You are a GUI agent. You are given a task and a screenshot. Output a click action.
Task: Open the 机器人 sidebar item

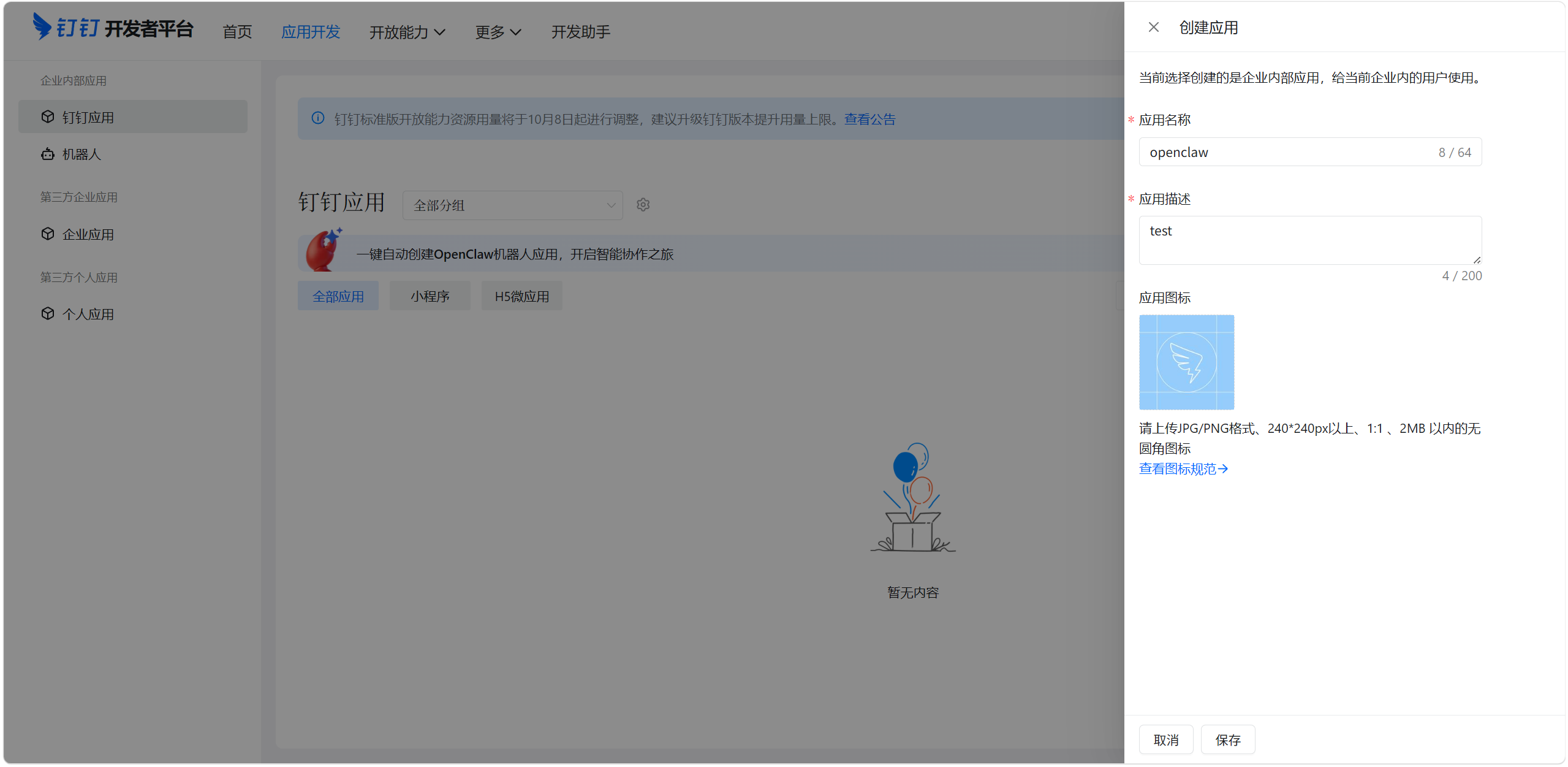81,155
